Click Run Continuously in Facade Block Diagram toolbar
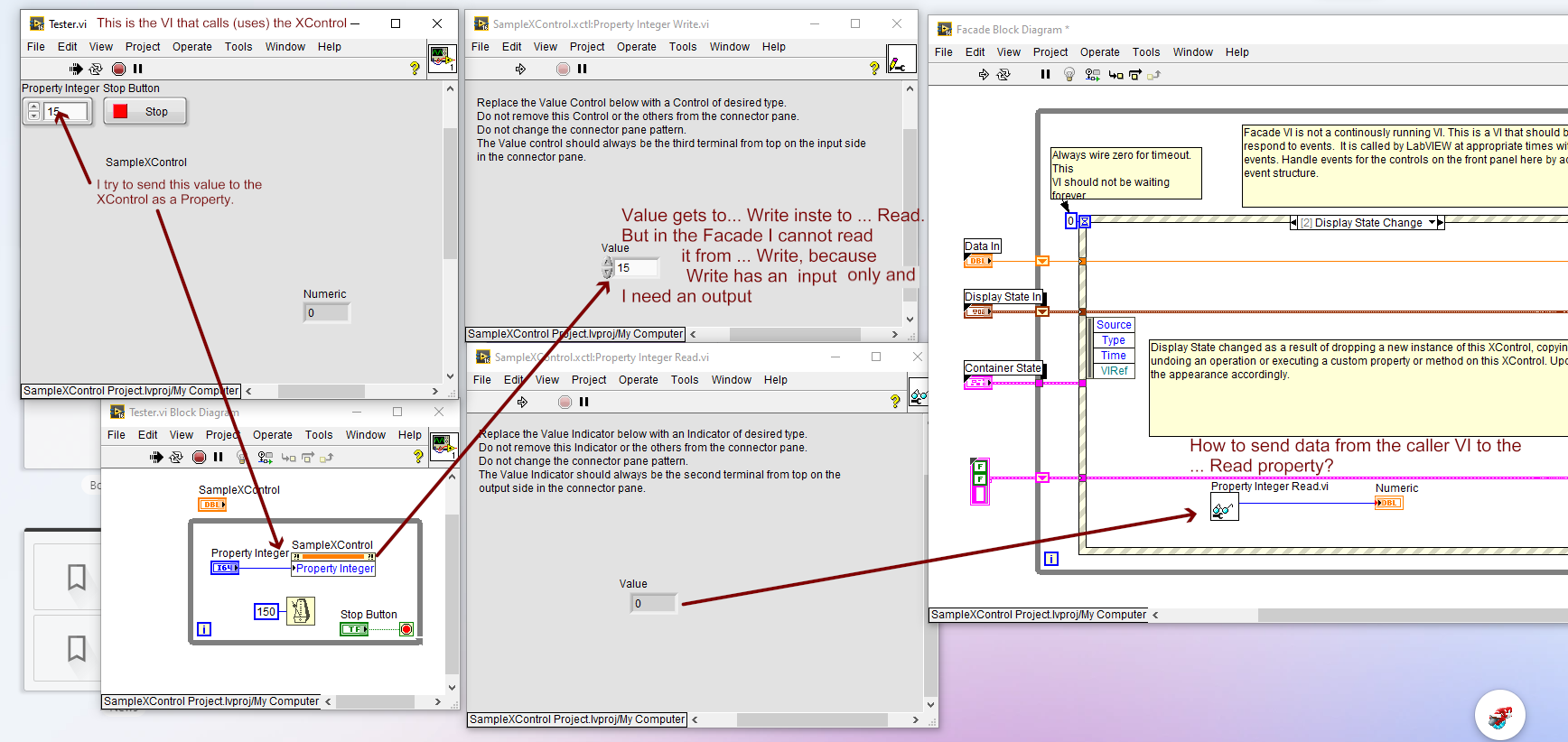Viewport: 1568px width, 742px height. pyautogui.click(x=1003, y=75)
